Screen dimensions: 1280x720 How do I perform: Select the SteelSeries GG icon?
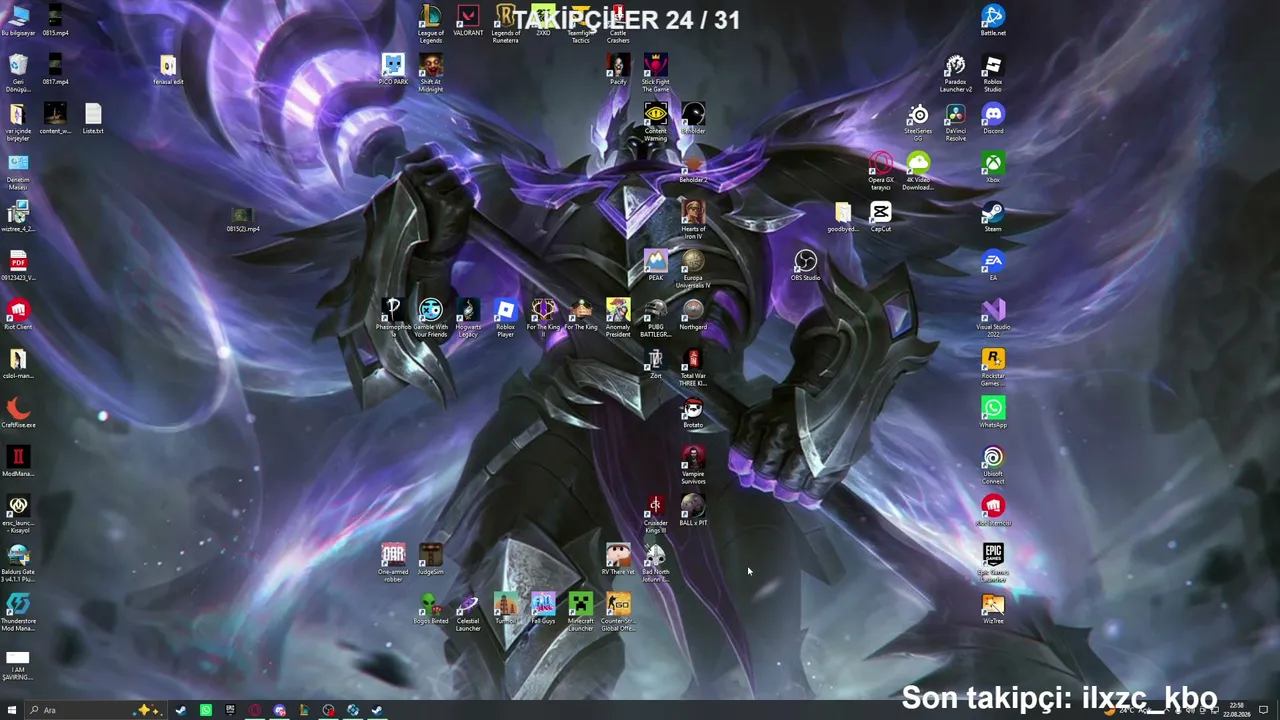(x=918, y=122)
